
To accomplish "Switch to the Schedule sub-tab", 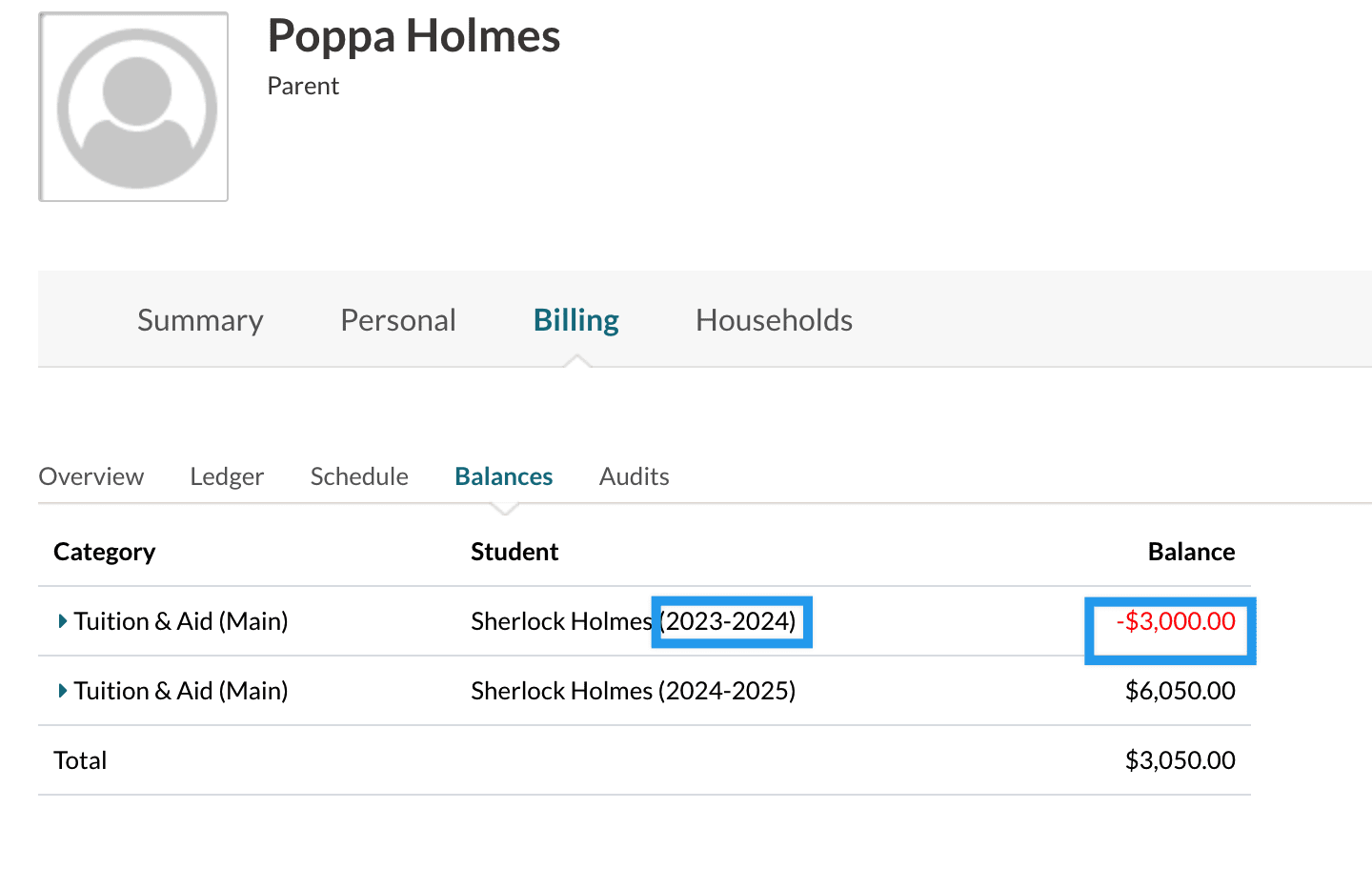I will [x=359, y=476].
